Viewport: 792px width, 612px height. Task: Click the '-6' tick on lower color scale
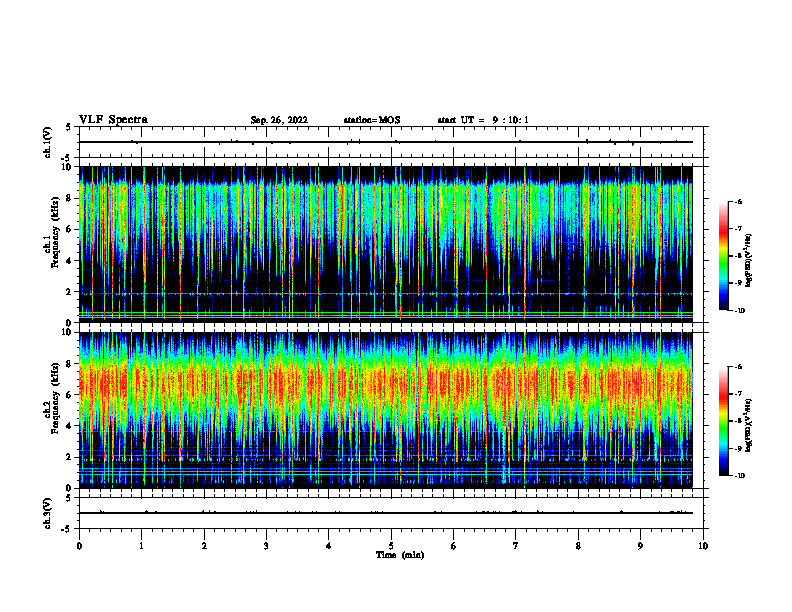[x=739, y=367]
